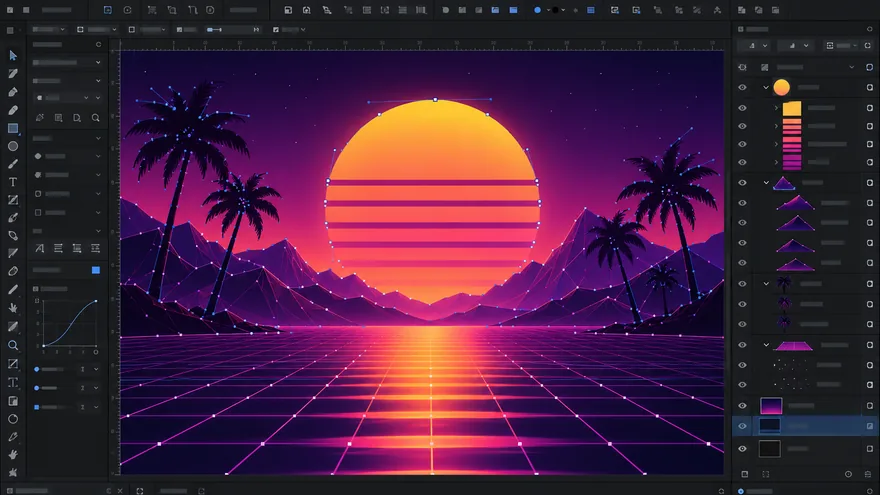880x495 pixels.
Task: Click the top anchor point on the sun
Action: point(435,100)
